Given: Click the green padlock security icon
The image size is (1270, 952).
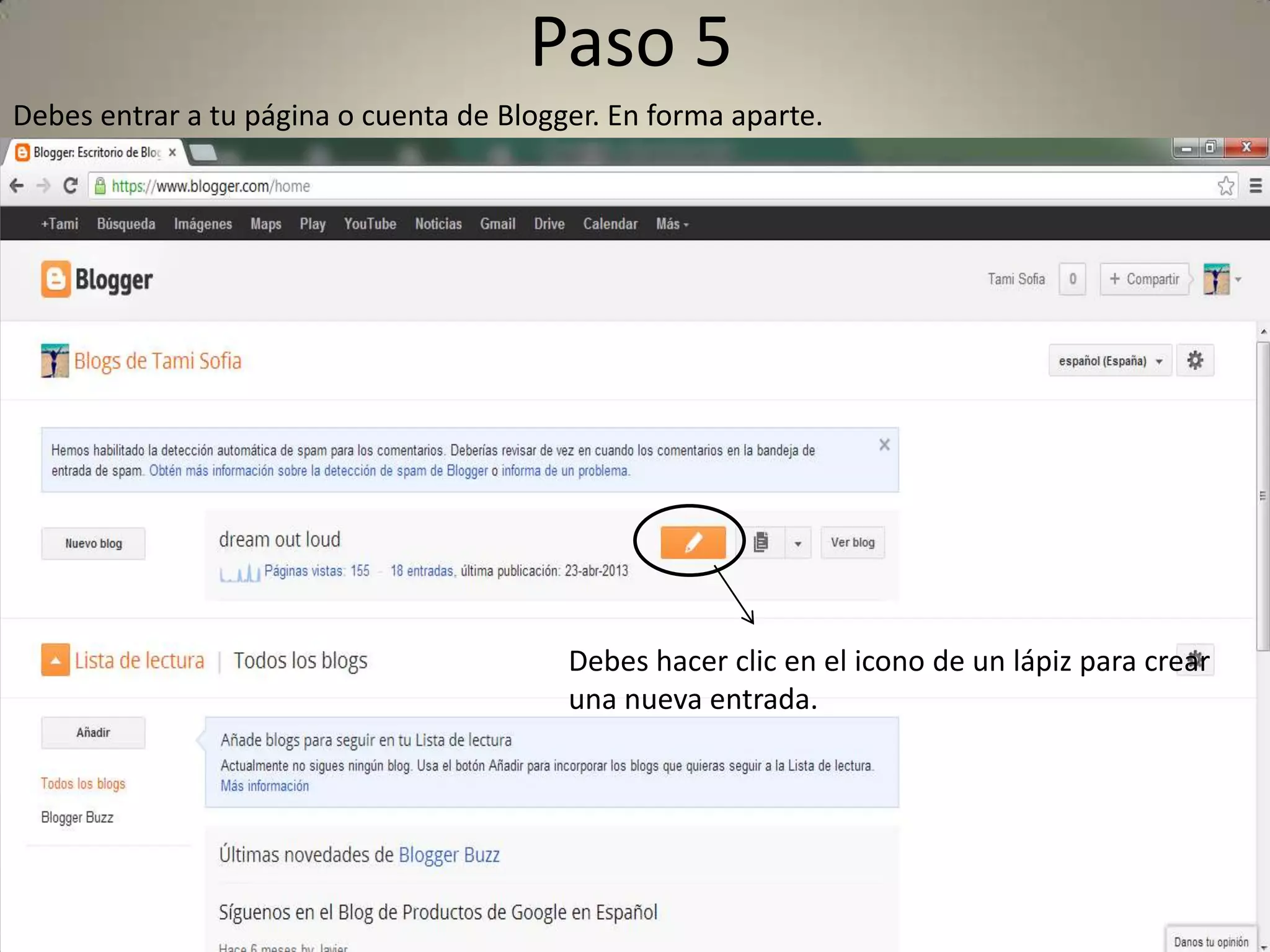Looking at the screenshot, I should click(x=100, y=185).
